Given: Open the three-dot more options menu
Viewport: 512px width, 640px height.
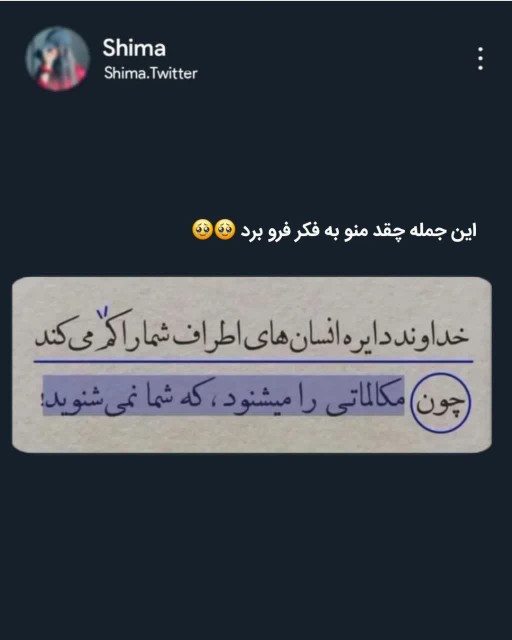Looking at the screenshot, I should coord(481,58).
